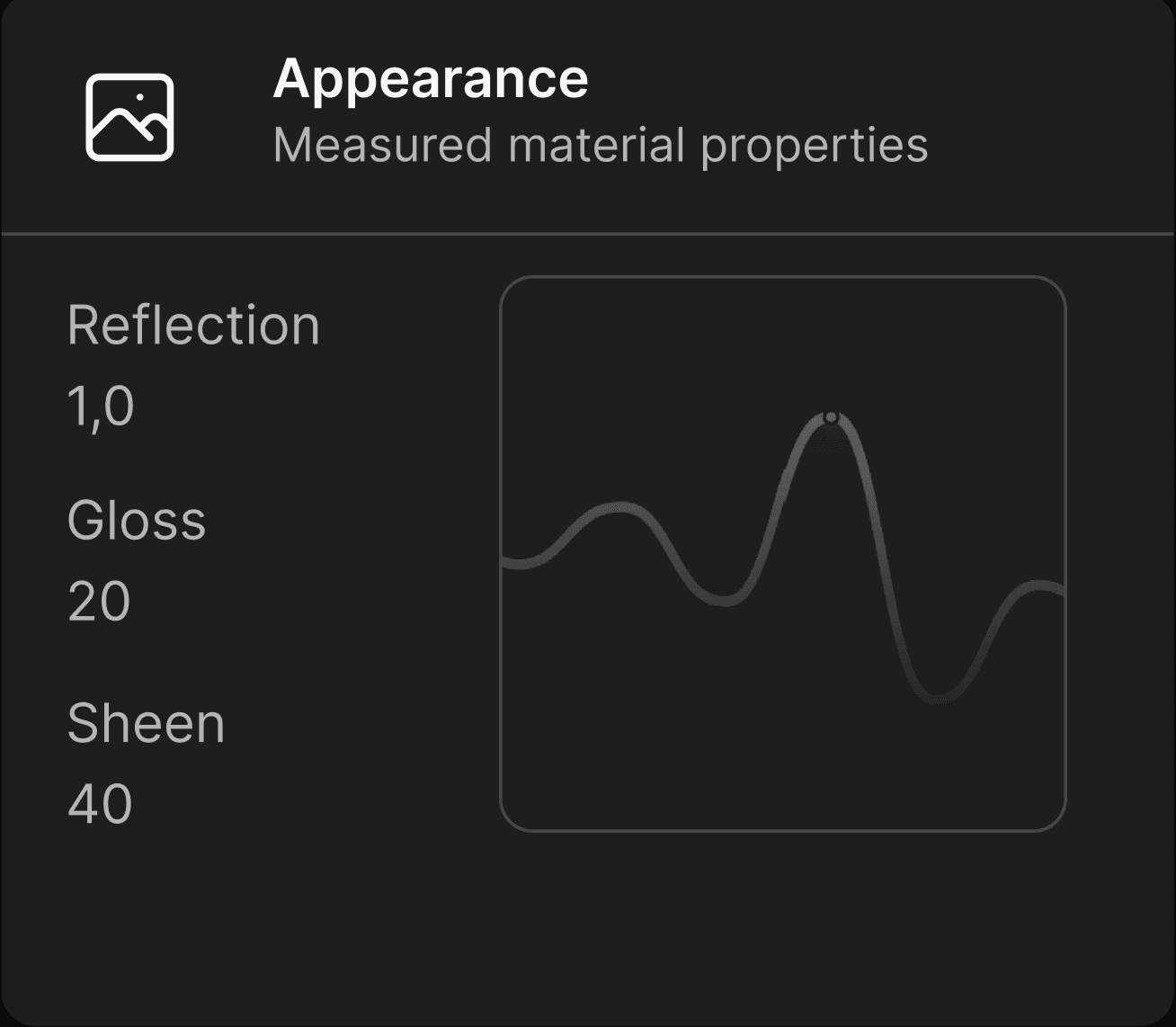Viewport: 1176px width, 1027px height.
Task: Click the Reflection value 1,0
Action: 101,406
